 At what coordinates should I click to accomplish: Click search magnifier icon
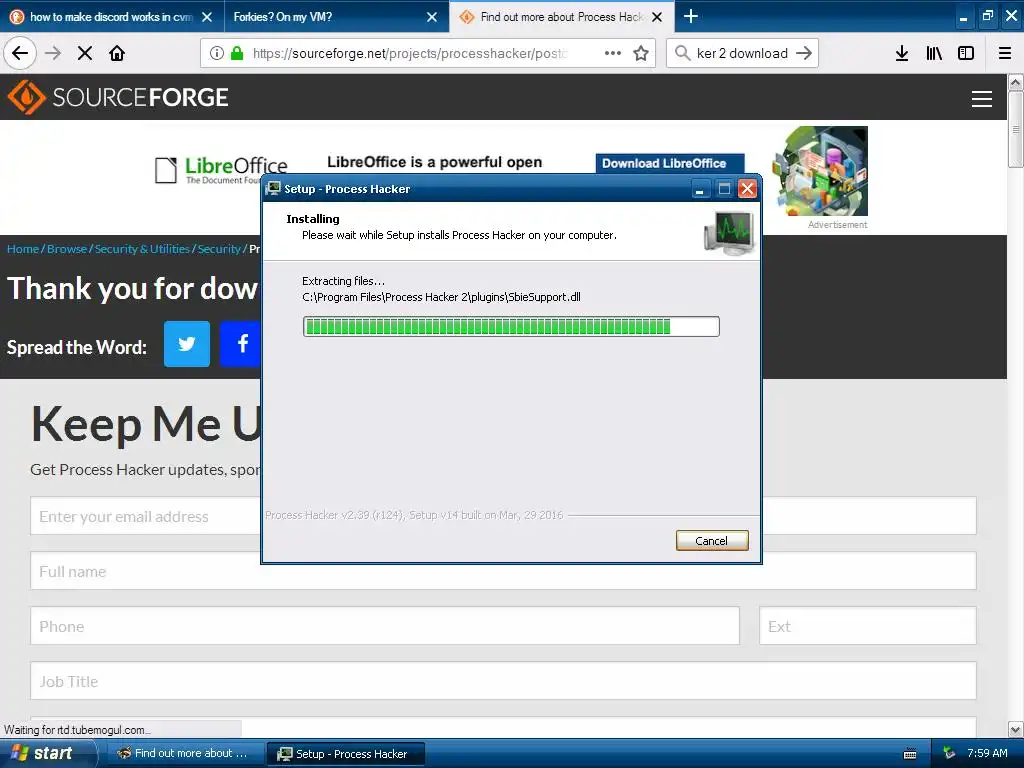tap(682, 53)
